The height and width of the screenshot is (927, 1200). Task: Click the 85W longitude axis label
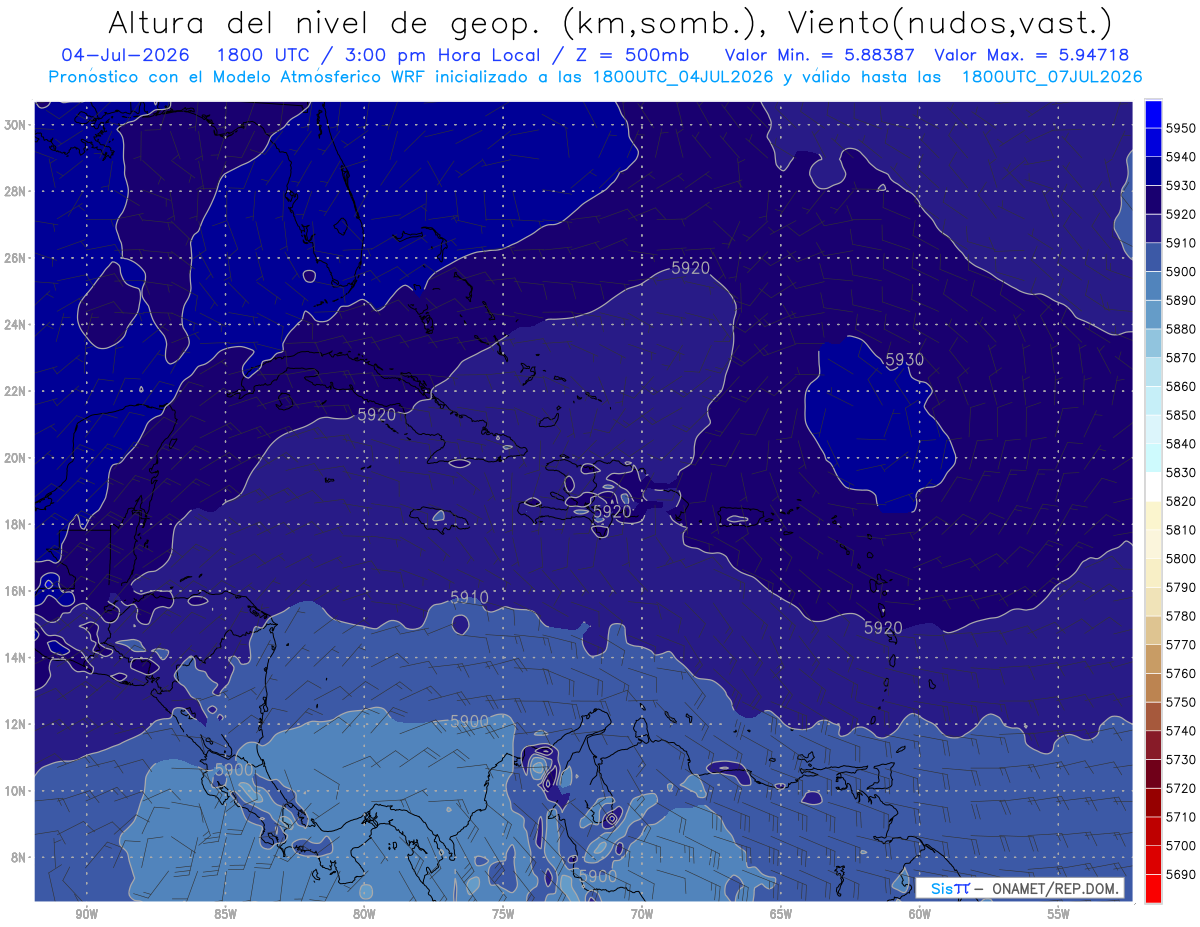tap(225, 914)
